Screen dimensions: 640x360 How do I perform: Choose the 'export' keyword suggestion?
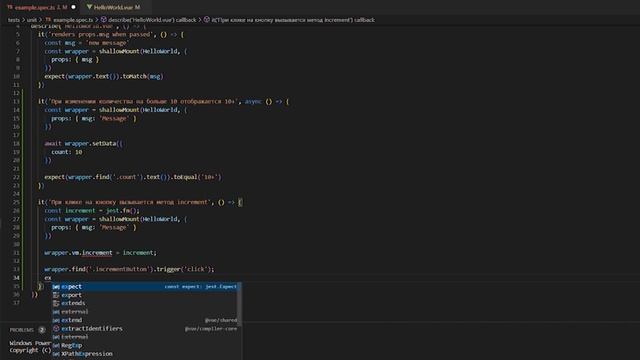coord(146,295)
